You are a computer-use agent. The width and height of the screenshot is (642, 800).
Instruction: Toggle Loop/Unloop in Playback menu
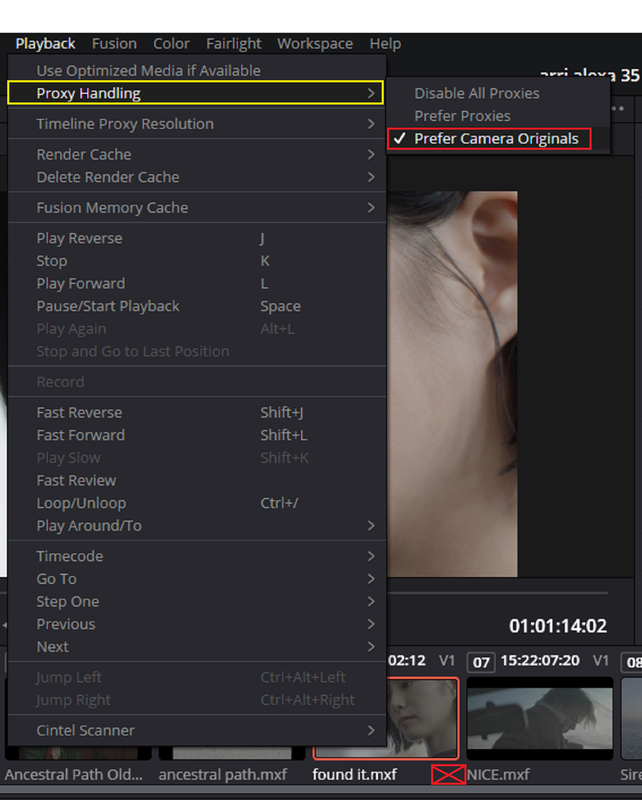point(197,503)
